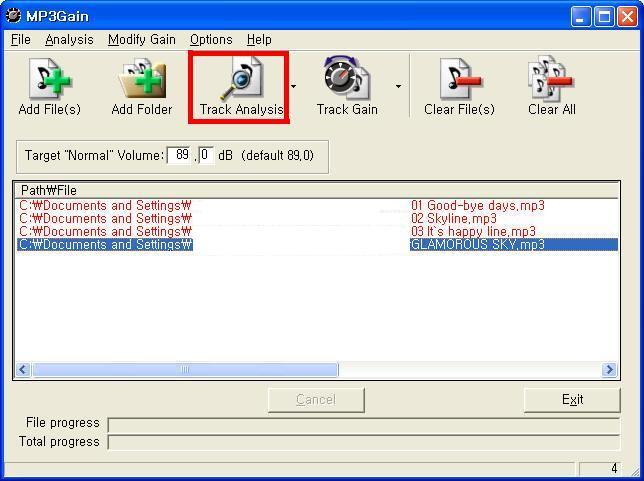Maximize the MP3Gain window

604,17
